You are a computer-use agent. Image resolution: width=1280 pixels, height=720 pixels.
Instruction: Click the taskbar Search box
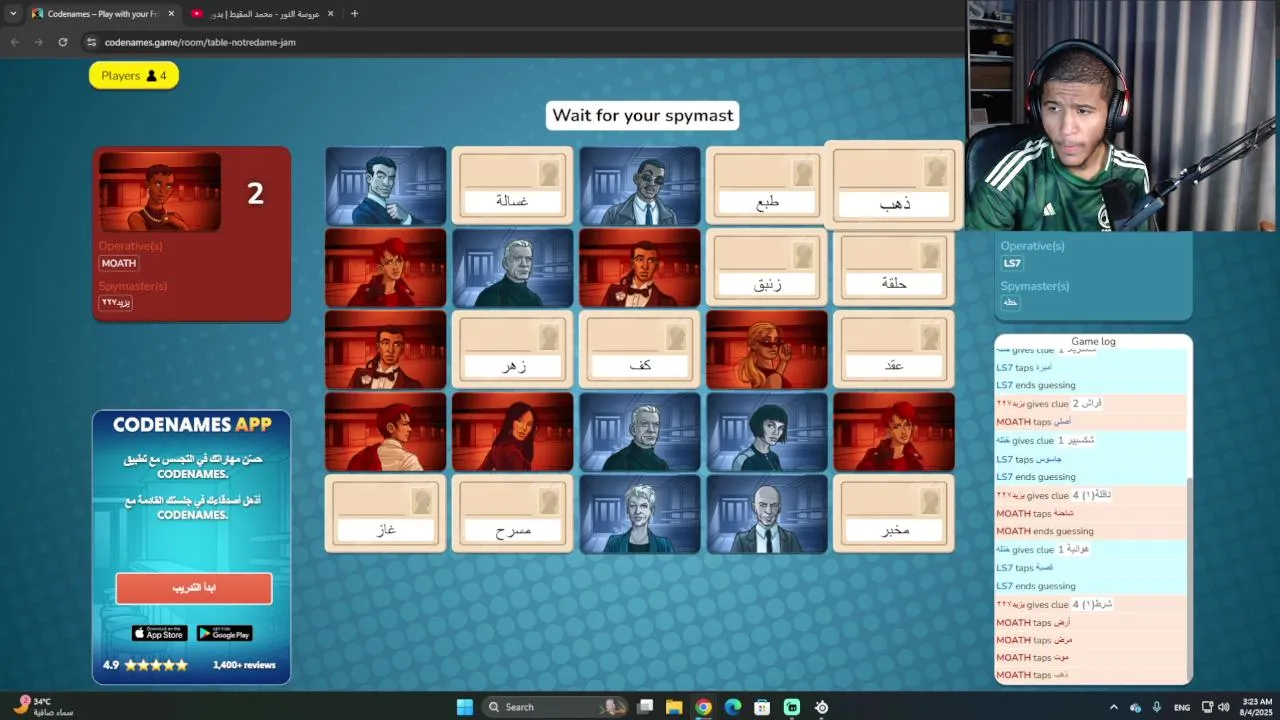[555, 707]
